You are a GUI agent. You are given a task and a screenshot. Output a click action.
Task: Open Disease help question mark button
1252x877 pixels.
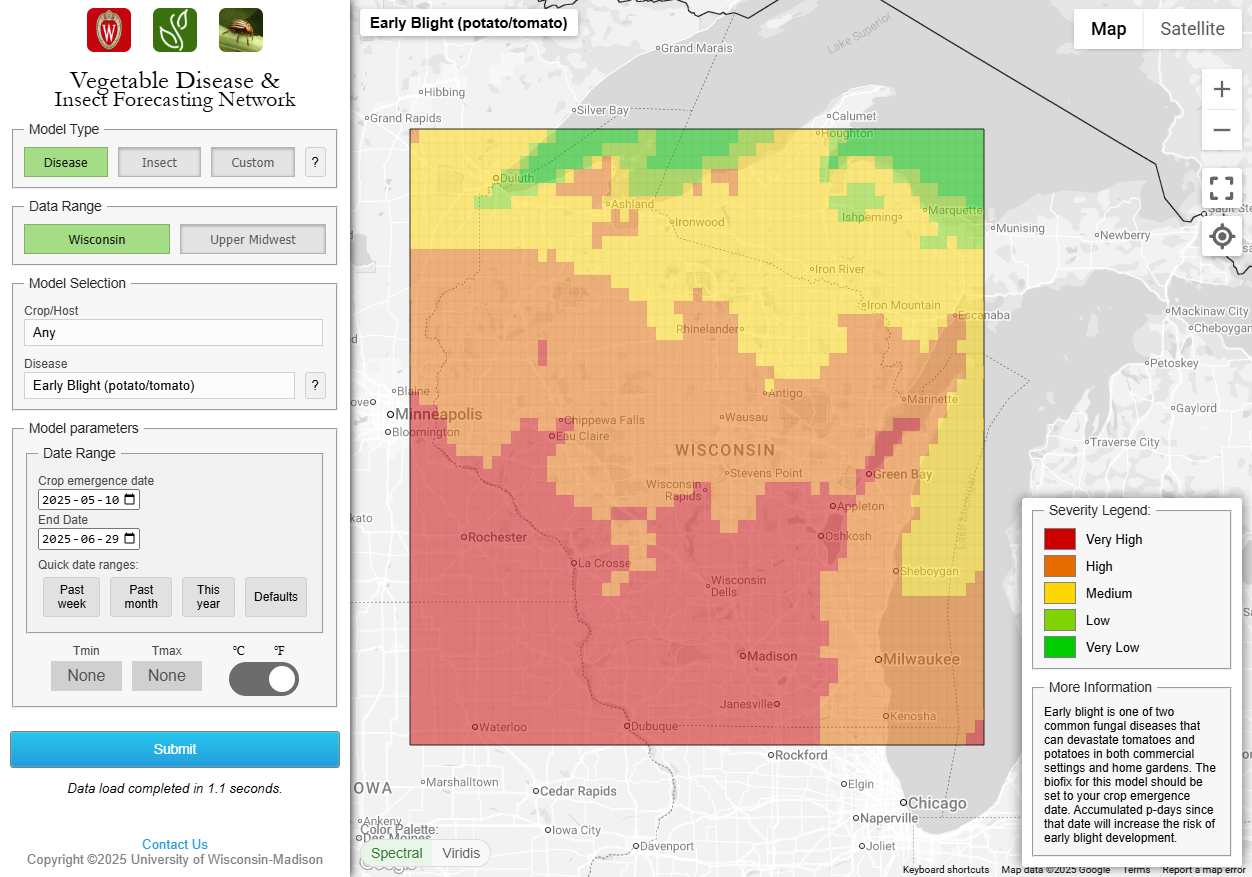315,385
